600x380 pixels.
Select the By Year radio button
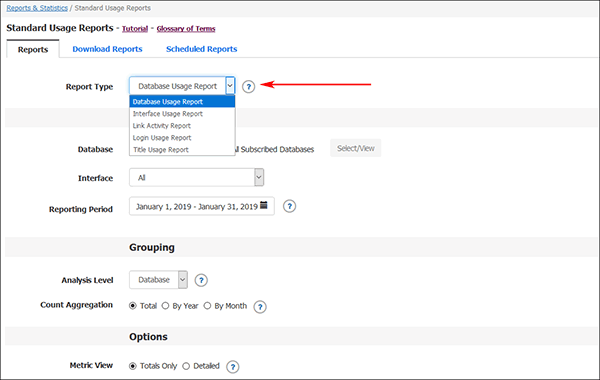[x=165, y=306]
